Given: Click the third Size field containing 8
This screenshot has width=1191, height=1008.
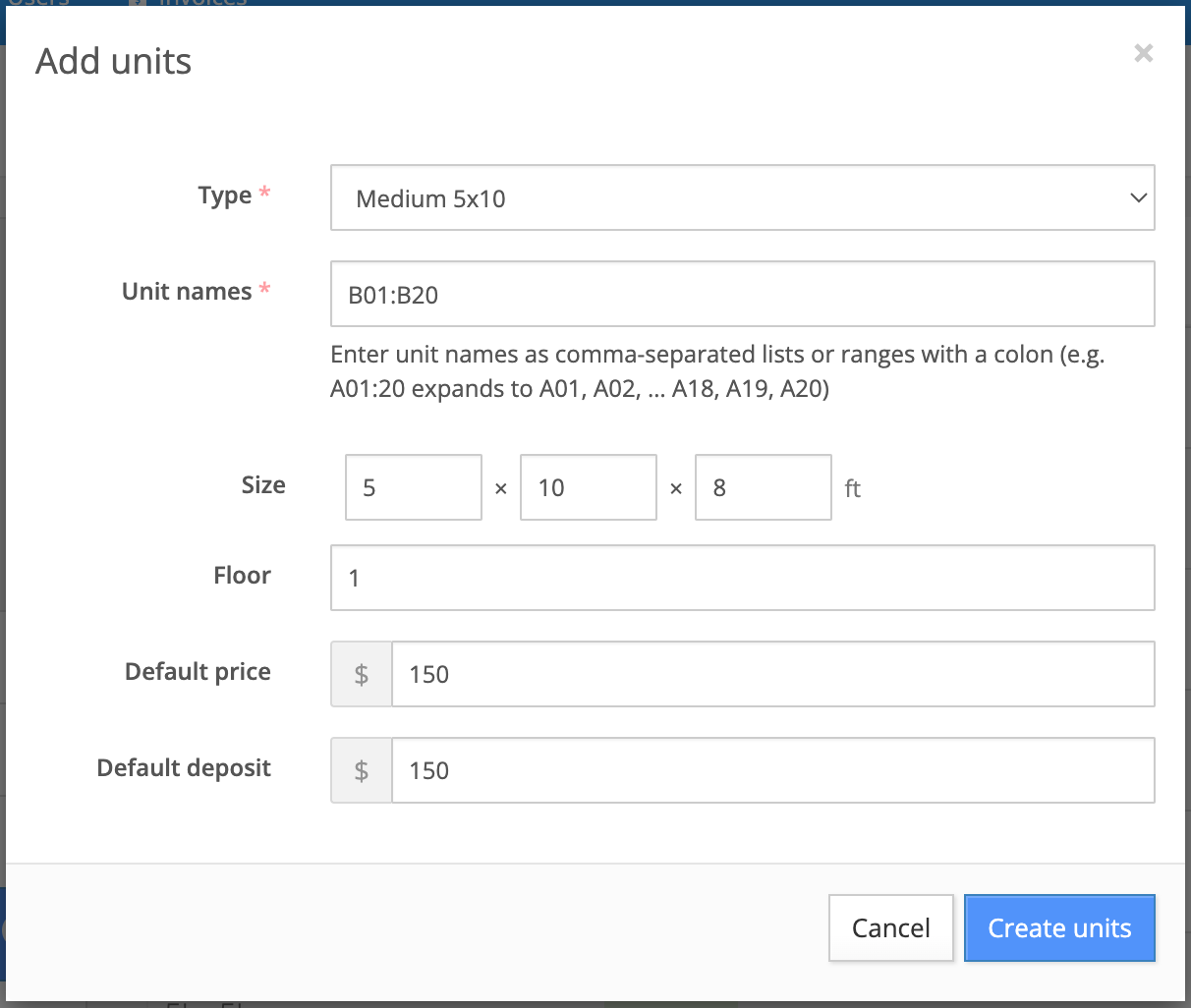Looking at the screenshot, I should (763, 487).
